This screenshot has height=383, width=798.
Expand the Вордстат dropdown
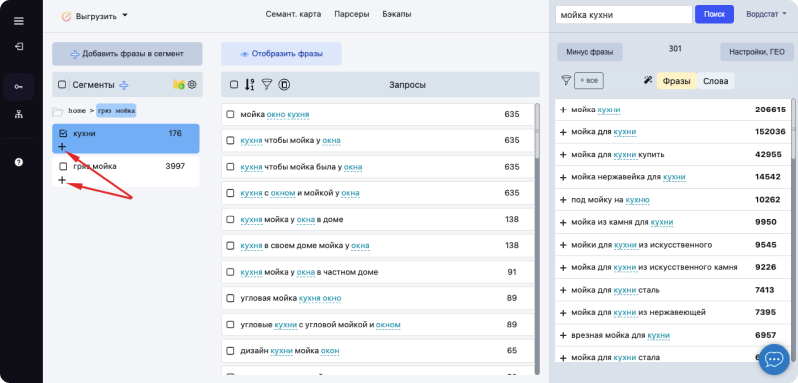(762, 14)
